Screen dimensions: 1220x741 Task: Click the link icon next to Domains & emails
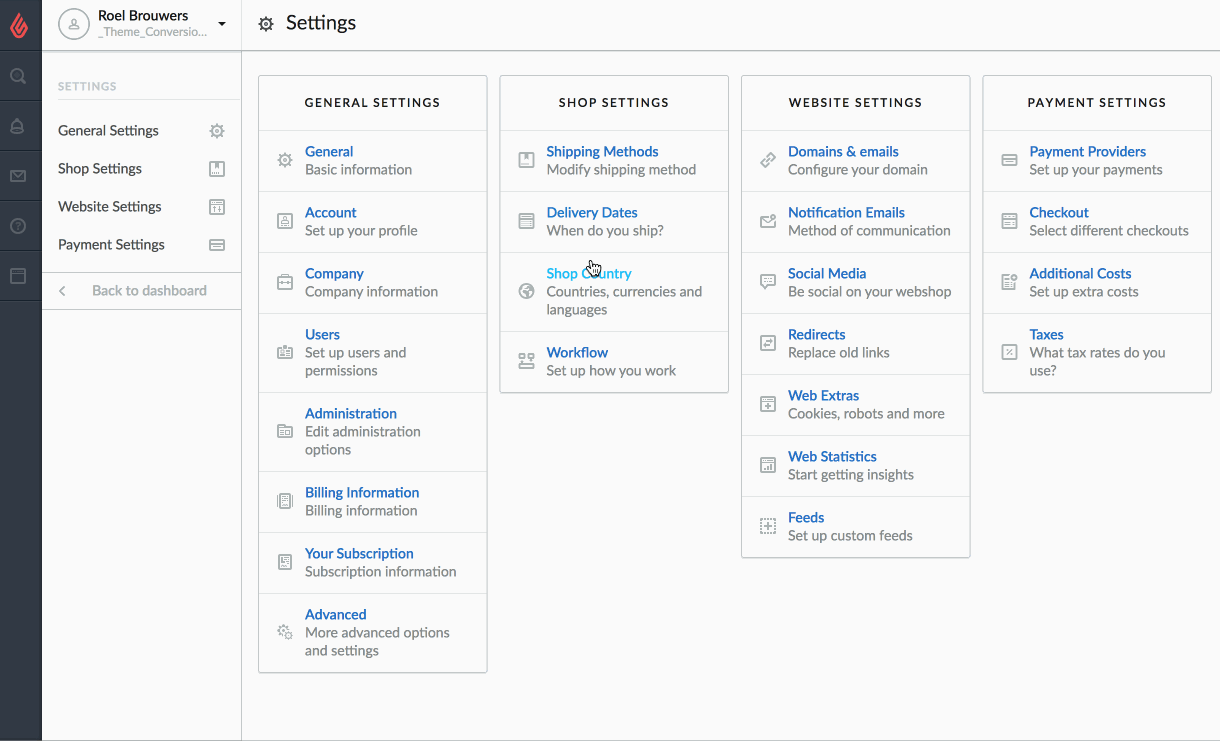tap(768, 160)
